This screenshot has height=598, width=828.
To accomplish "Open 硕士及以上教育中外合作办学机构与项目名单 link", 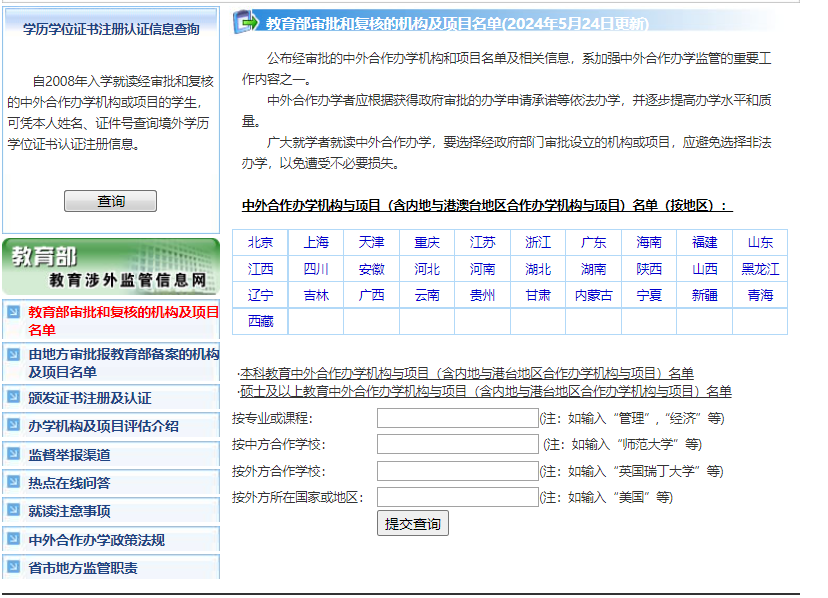I will click(486, 391).
